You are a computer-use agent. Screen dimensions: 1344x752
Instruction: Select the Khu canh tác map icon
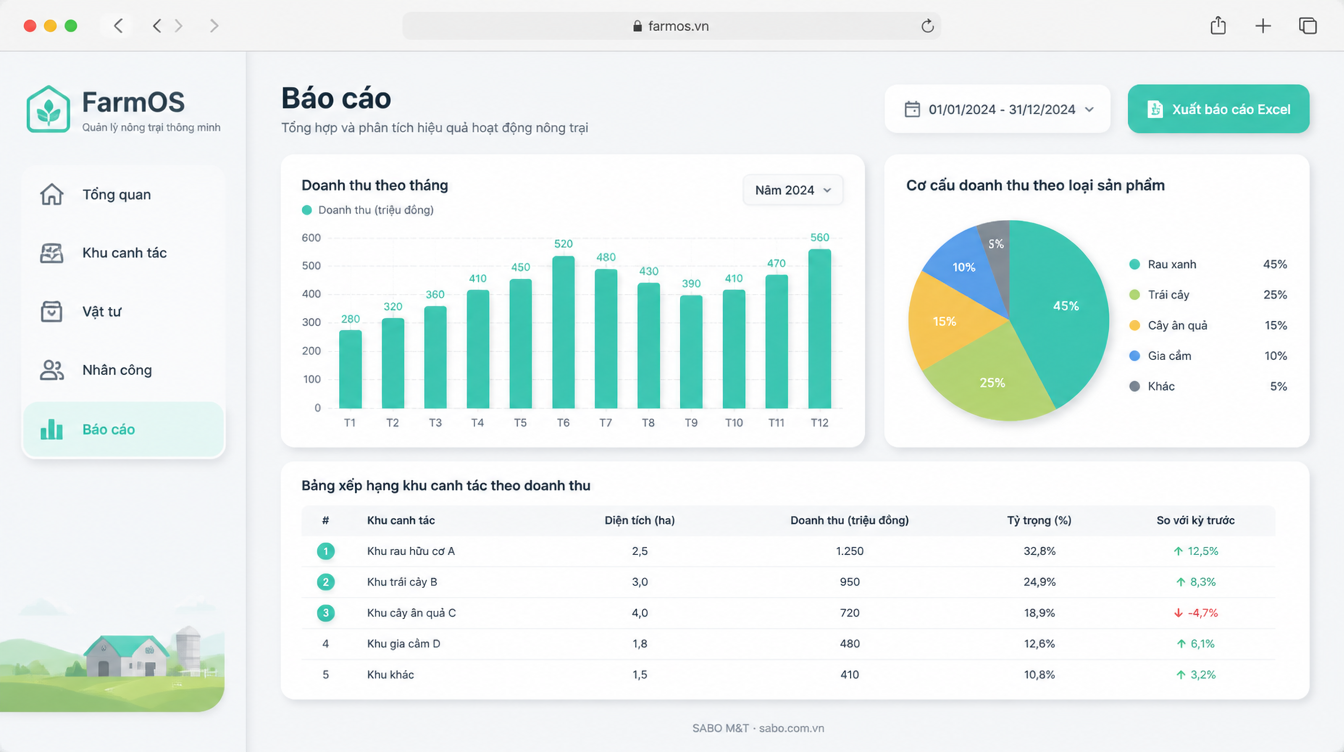coord(52,253)
